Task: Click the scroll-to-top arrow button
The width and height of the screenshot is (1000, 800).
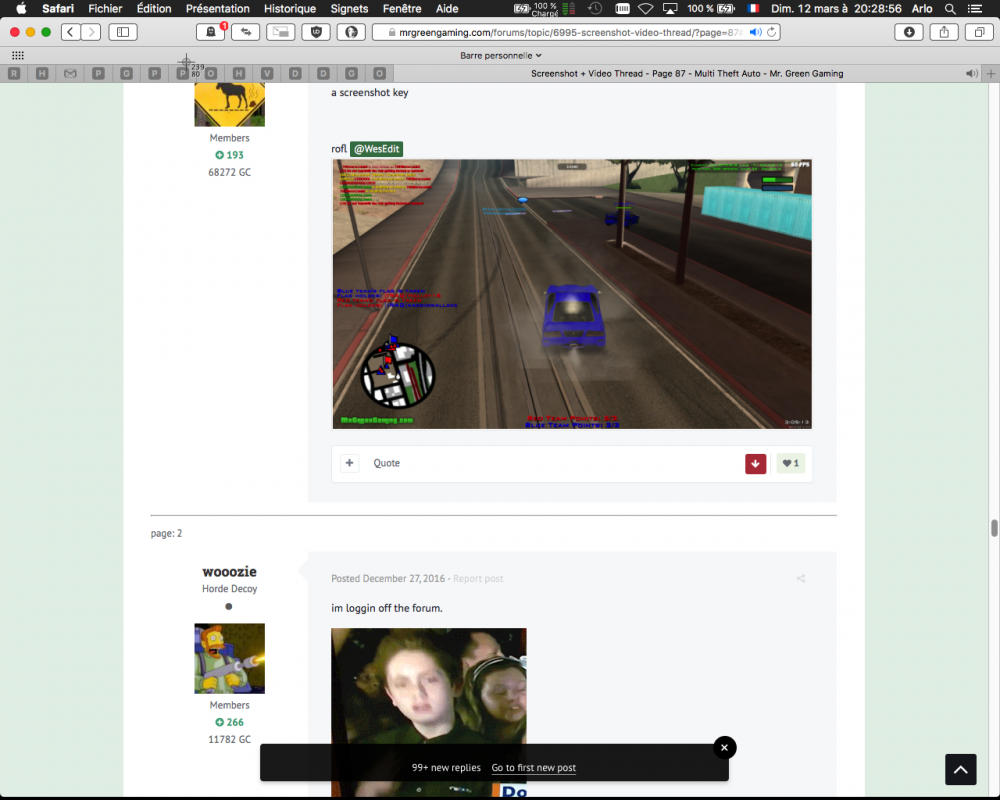Action: [960, 769]
